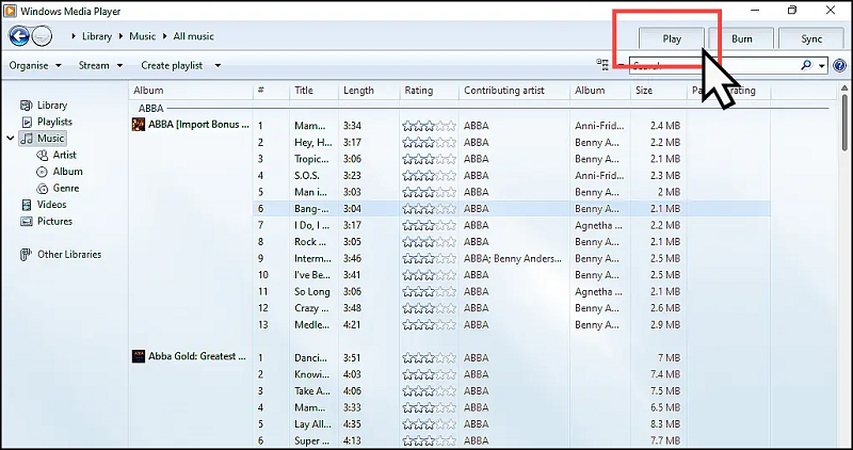Click Library in the breadcrumb path
This screenshot has height=450, width=853.
97,36
